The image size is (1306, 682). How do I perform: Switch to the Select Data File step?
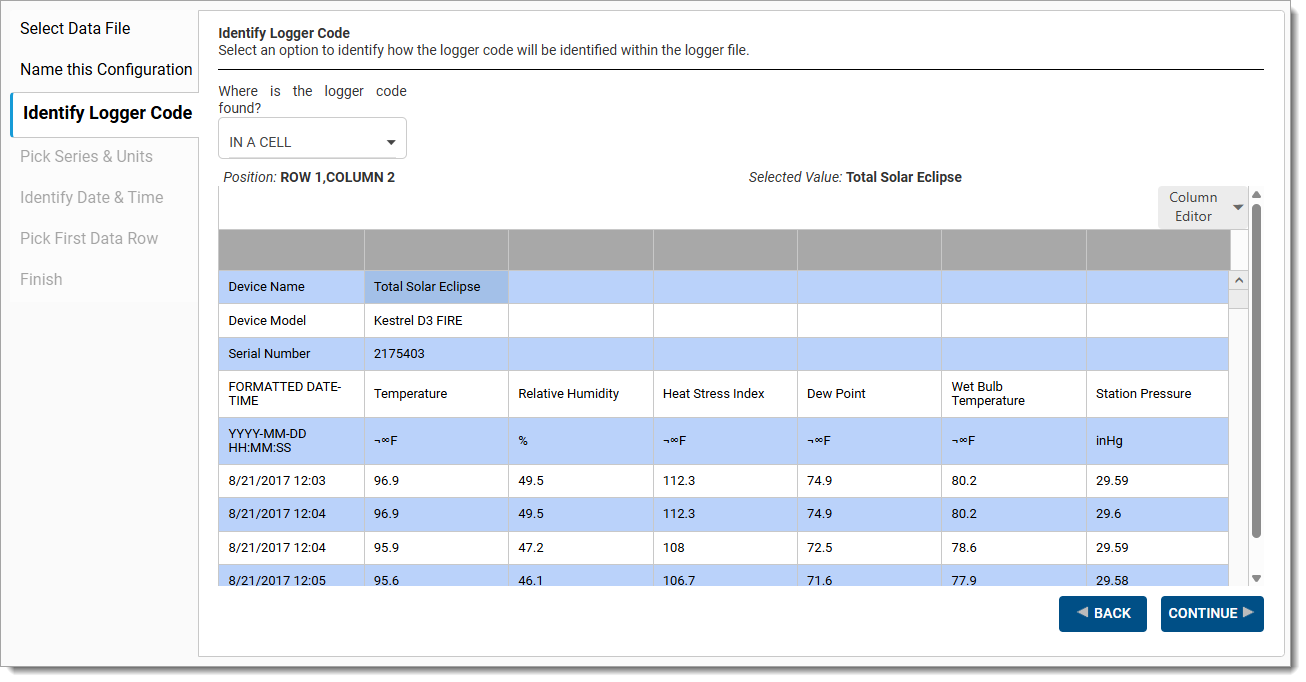point(75,28)
